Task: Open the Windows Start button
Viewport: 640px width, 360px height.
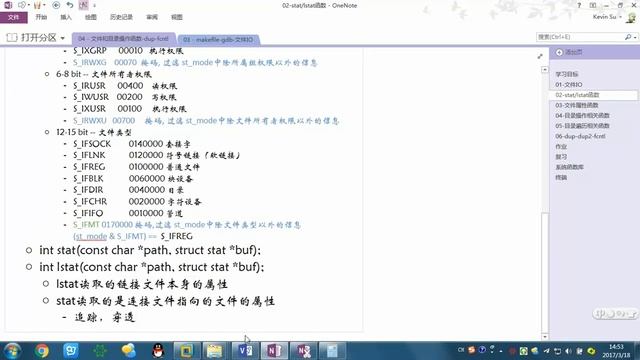Action: (12, 351)
